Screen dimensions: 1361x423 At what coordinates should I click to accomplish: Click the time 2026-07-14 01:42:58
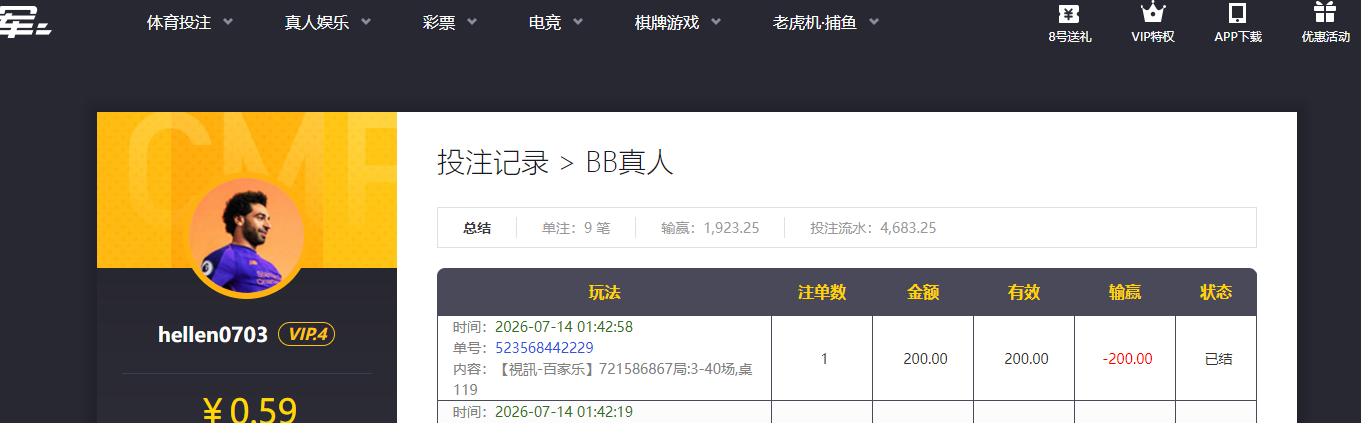point(564,327)
